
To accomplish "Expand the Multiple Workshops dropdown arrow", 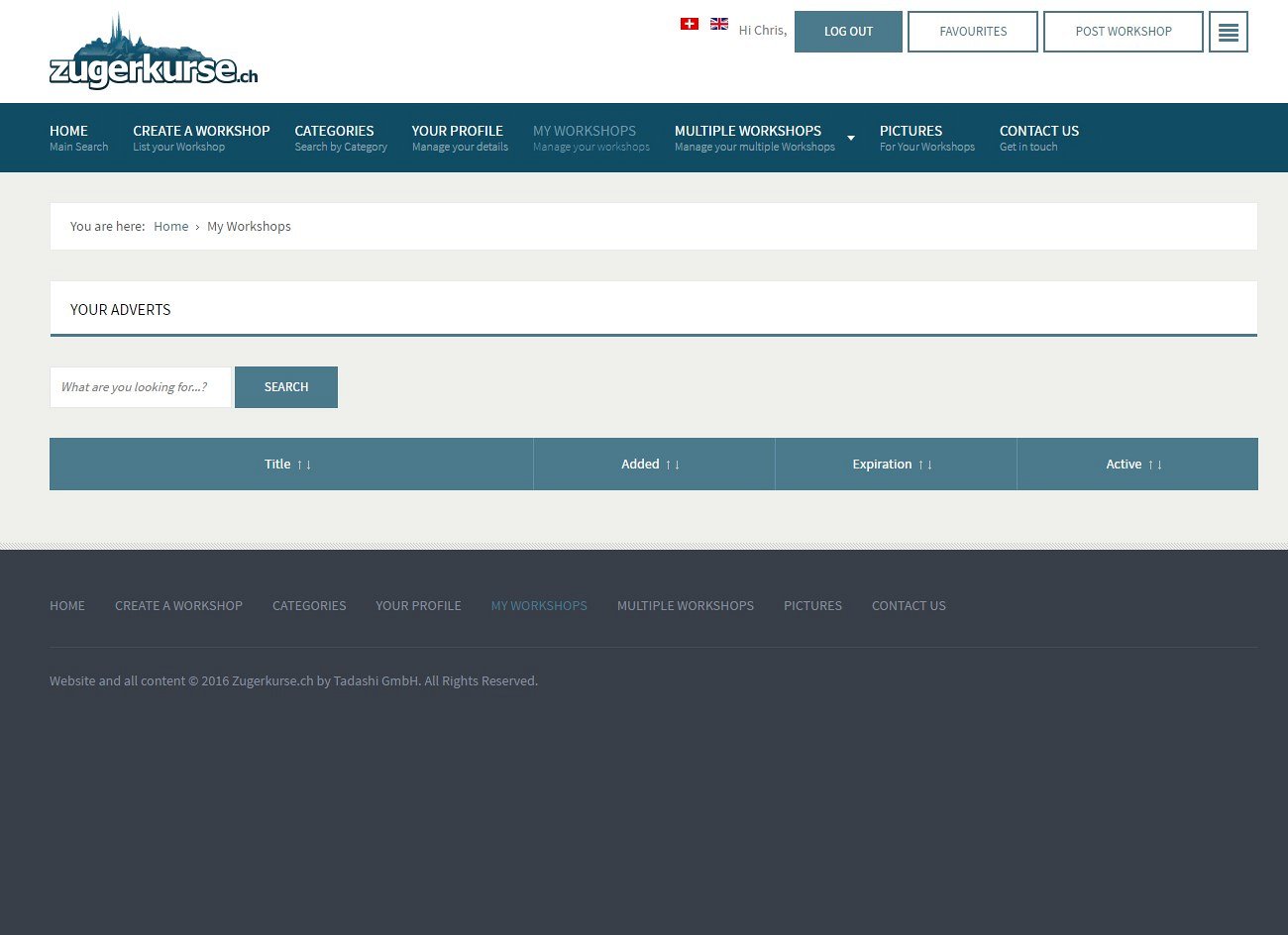I will click(x=850, y=138).
